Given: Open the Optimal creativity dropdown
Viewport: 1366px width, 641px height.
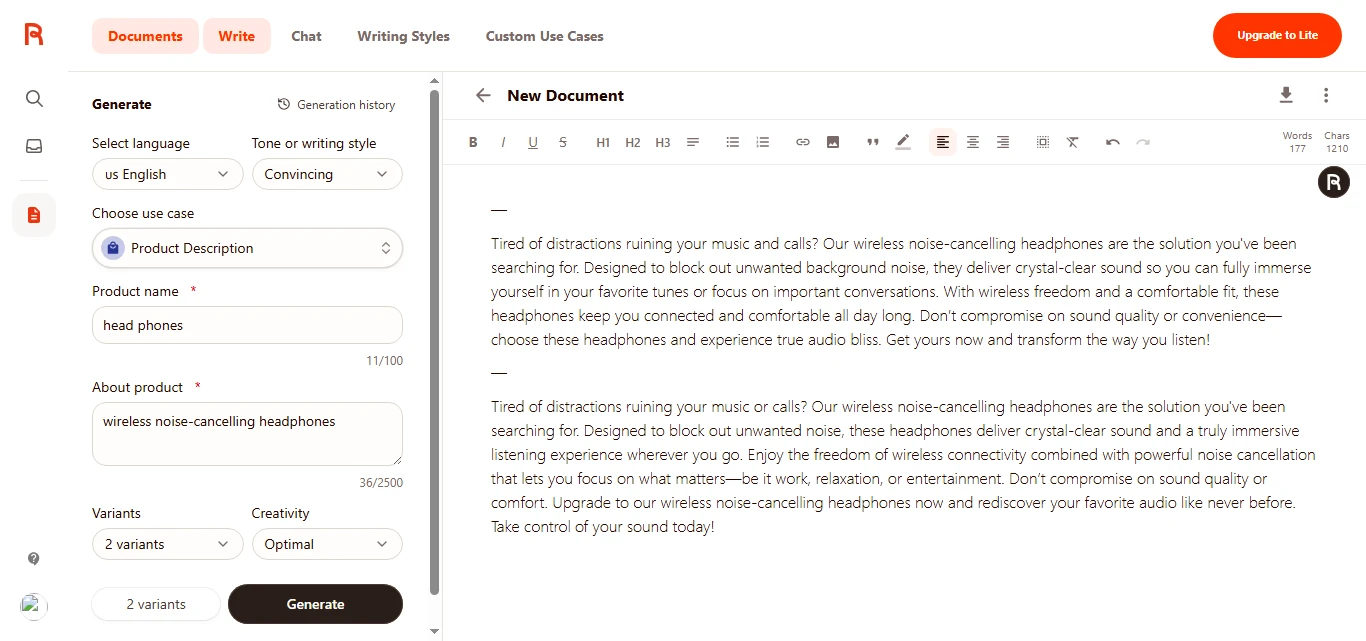Looking at the screenshot, I should pos(327,544).
